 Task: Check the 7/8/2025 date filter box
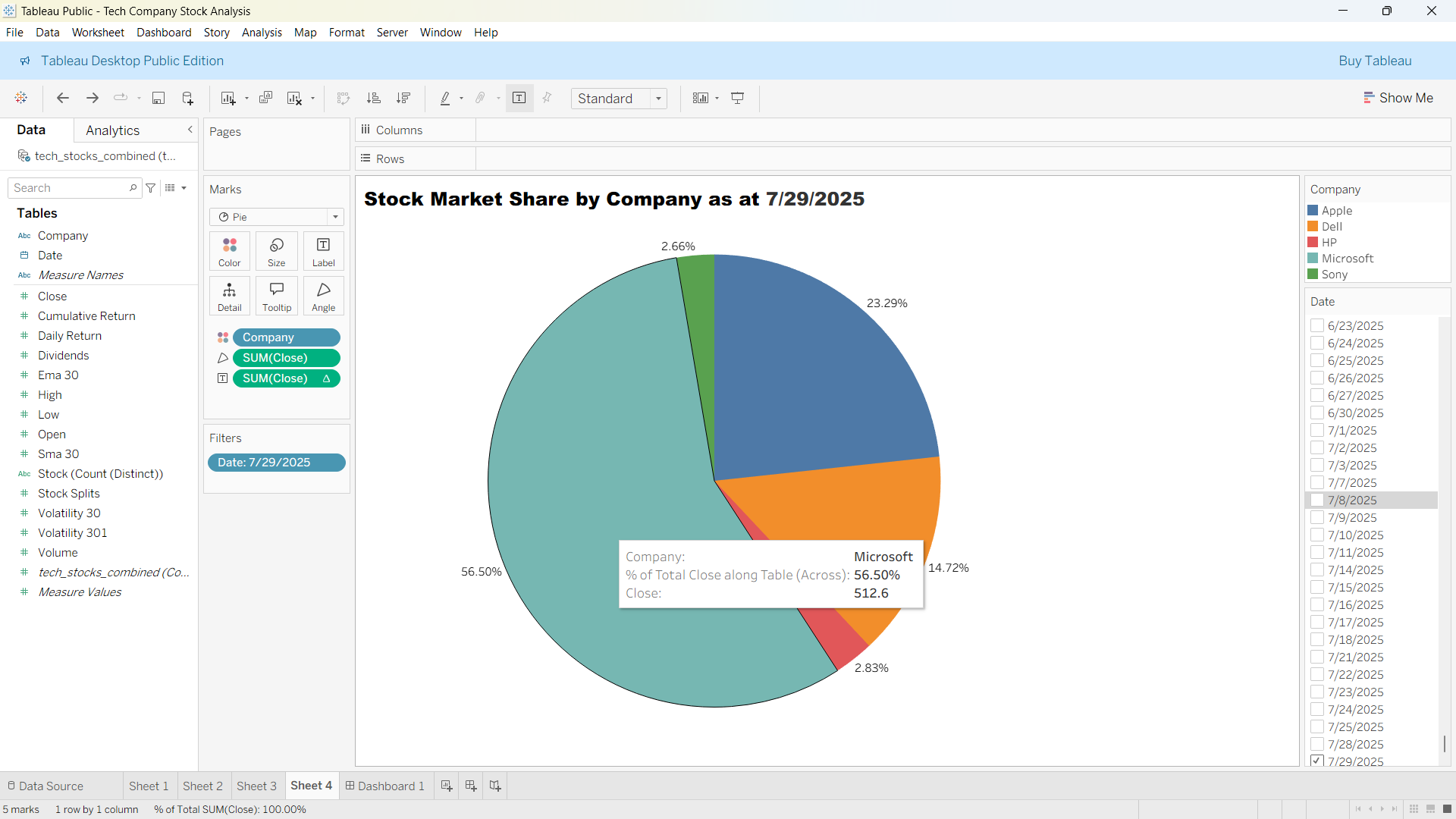[1317, 500]
